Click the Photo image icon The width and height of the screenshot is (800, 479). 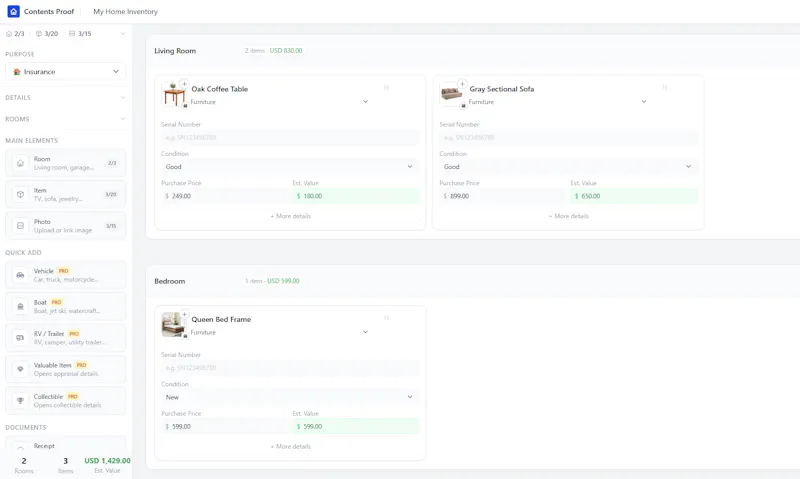20,226
